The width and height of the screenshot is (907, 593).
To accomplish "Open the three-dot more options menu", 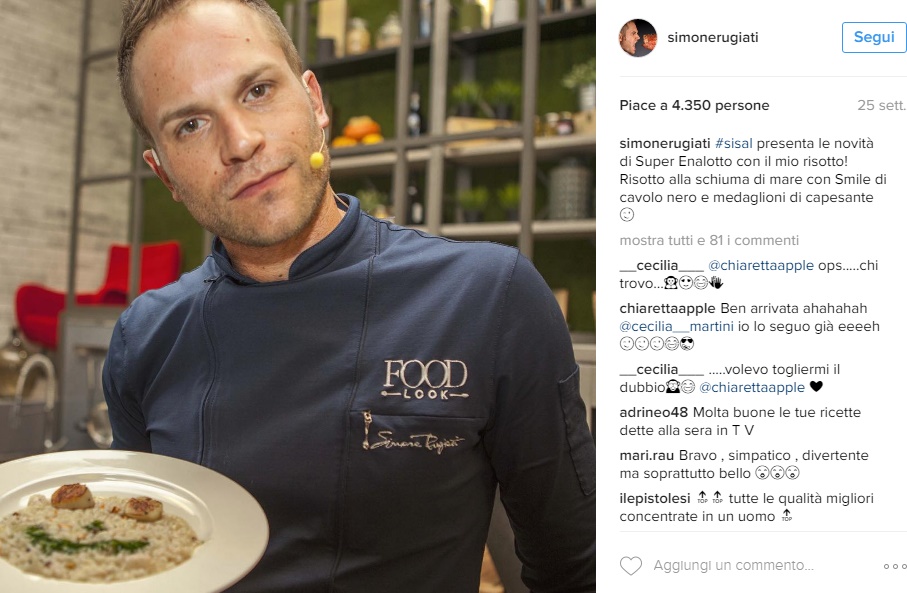I will click(x=894, y=566).
